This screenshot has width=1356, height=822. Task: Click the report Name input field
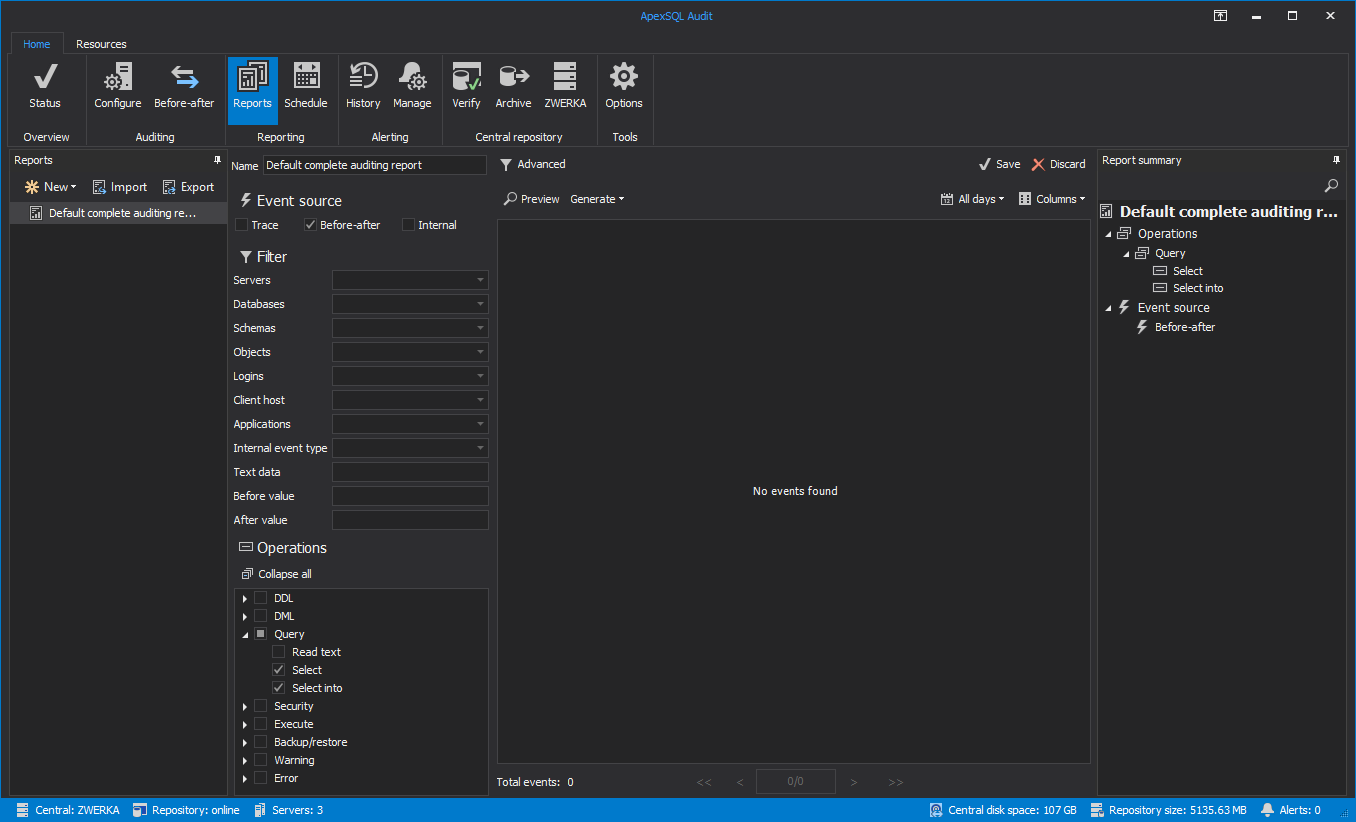[375, 165]
